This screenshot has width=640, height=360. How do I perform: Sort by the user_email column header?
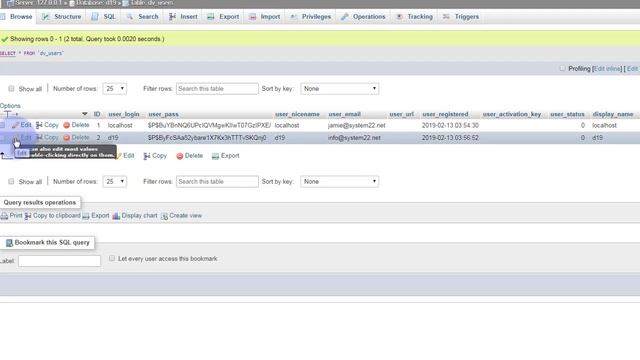344,114
